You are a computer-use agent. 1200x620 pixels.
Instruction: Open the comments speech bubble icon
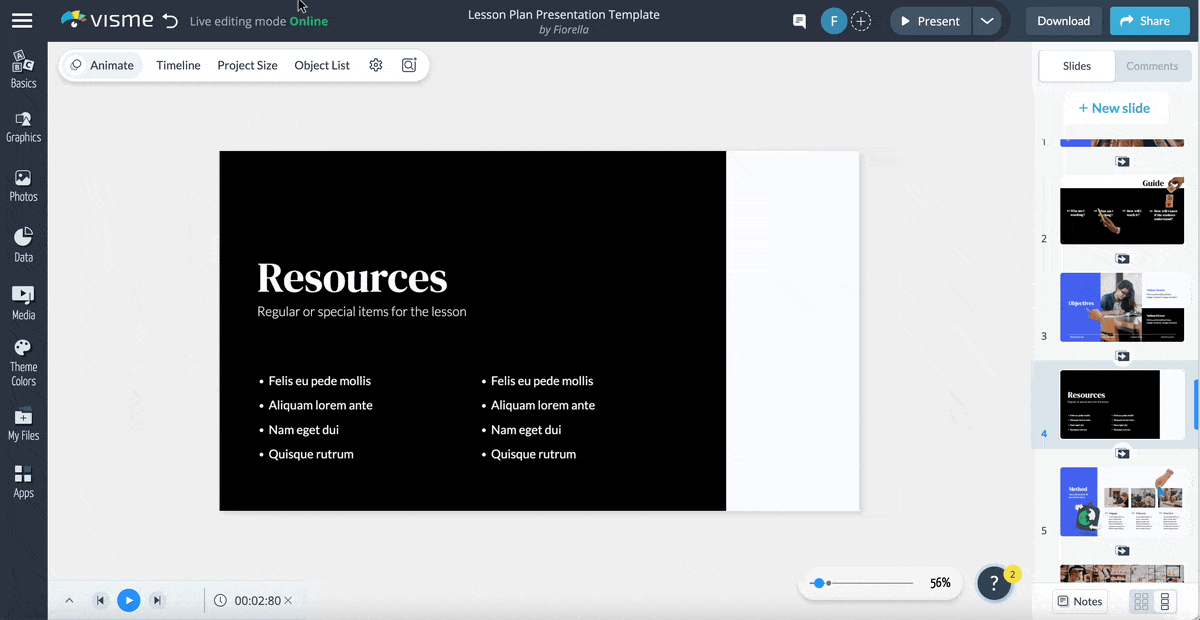click(799, 21)
